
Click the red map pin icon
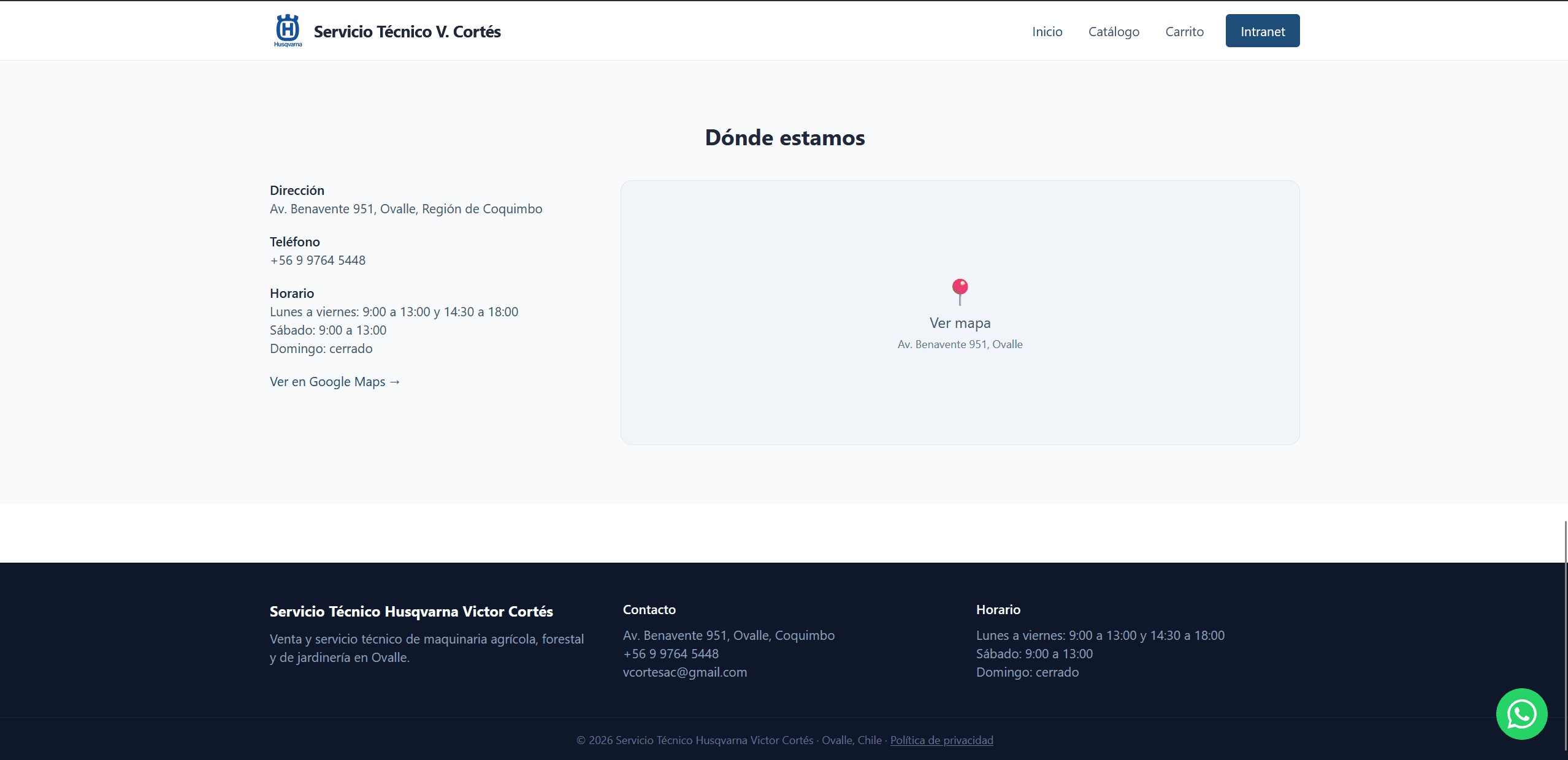click(x=960, y=292)
